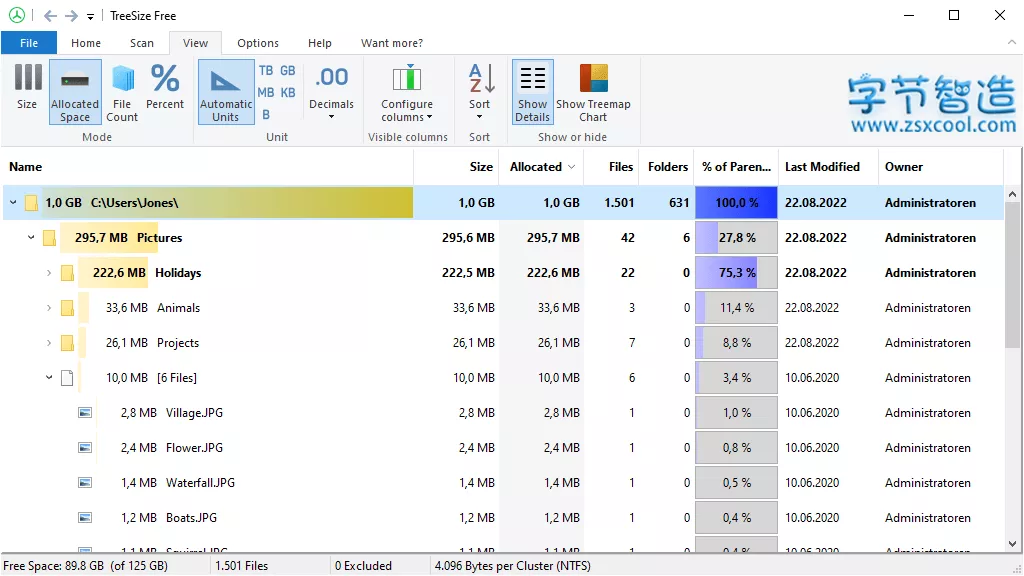Click scroll up arrow of the list
1024x576 pixels.
tap(1012, 194)
